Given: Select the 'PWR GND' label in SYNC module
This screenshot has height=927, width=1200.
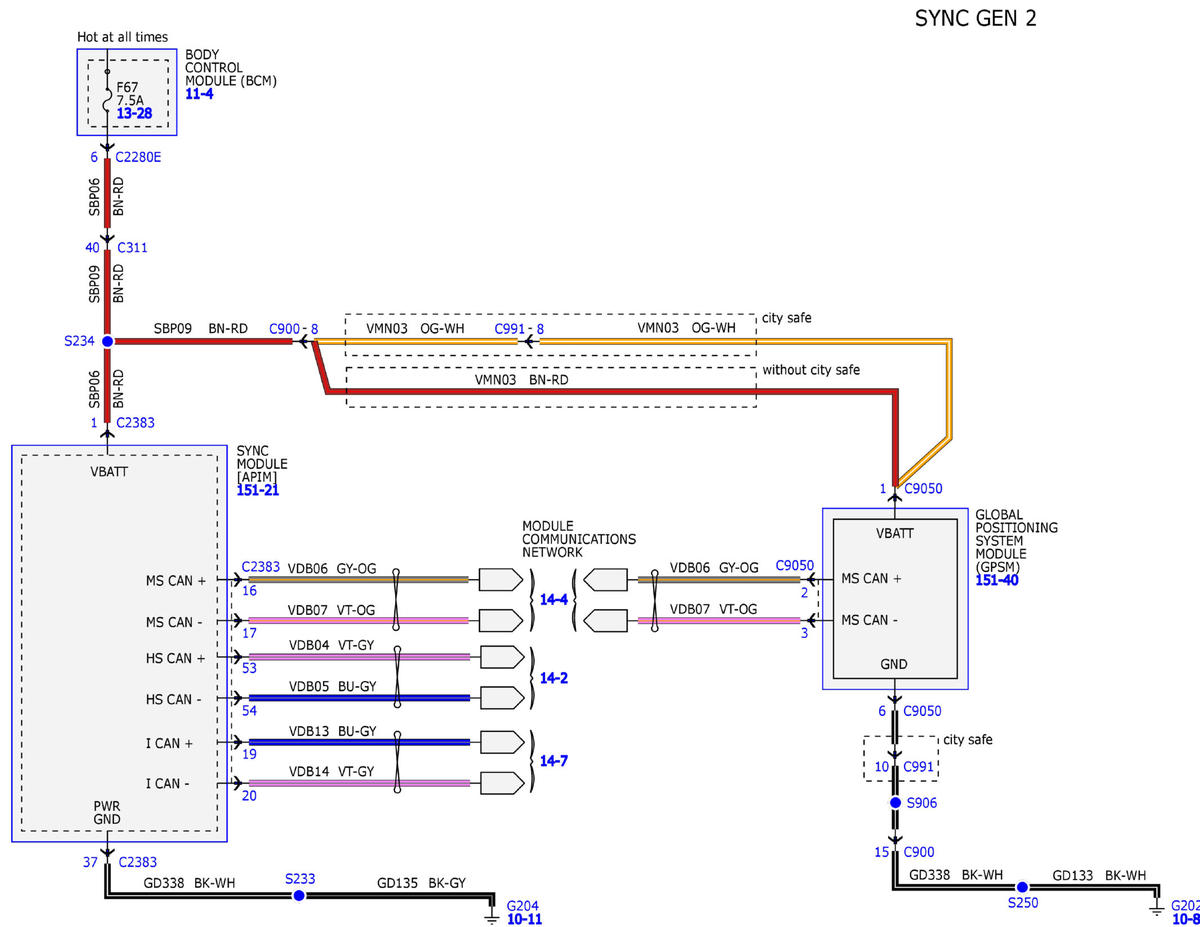Looking at the screenshot, I should 107,812.
